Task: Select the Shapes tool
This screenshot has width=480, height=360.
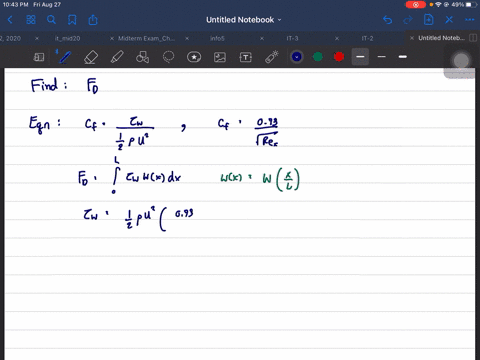Action: (x=142, y=57)
